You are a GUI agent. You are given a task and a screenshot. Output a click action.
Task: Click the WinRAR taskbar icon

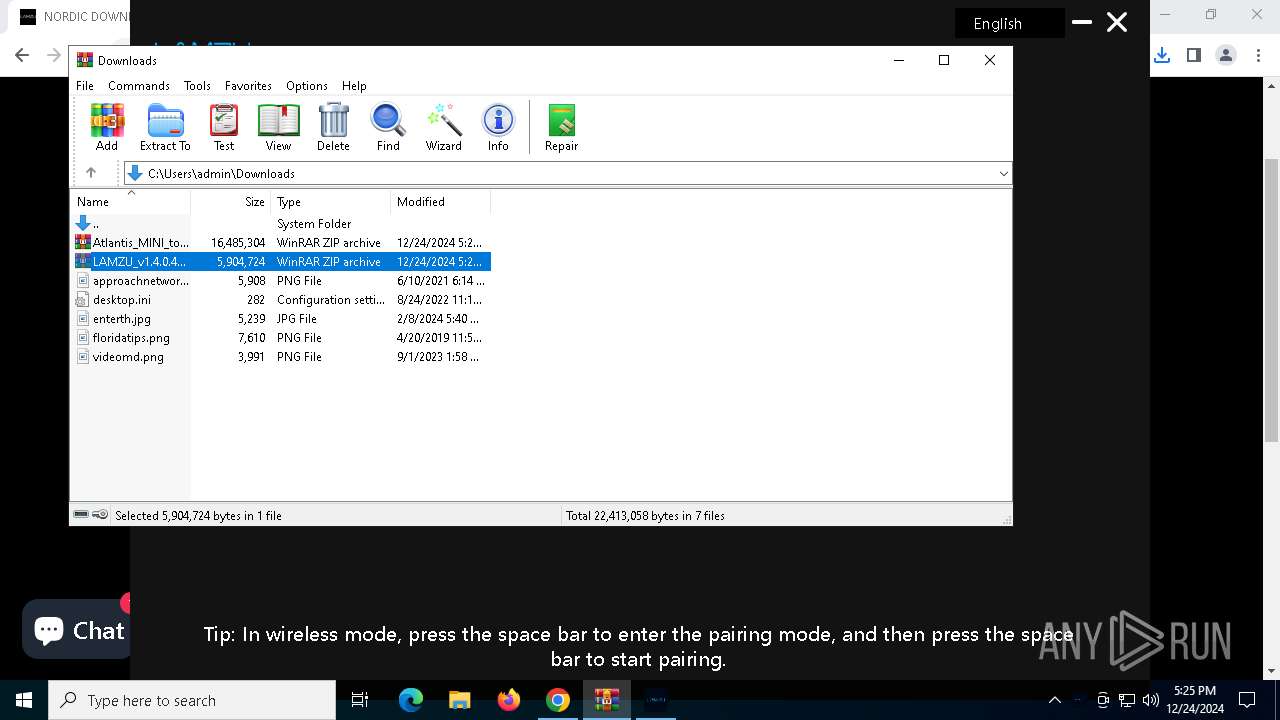pyautogui.click(x=607, y=700)
